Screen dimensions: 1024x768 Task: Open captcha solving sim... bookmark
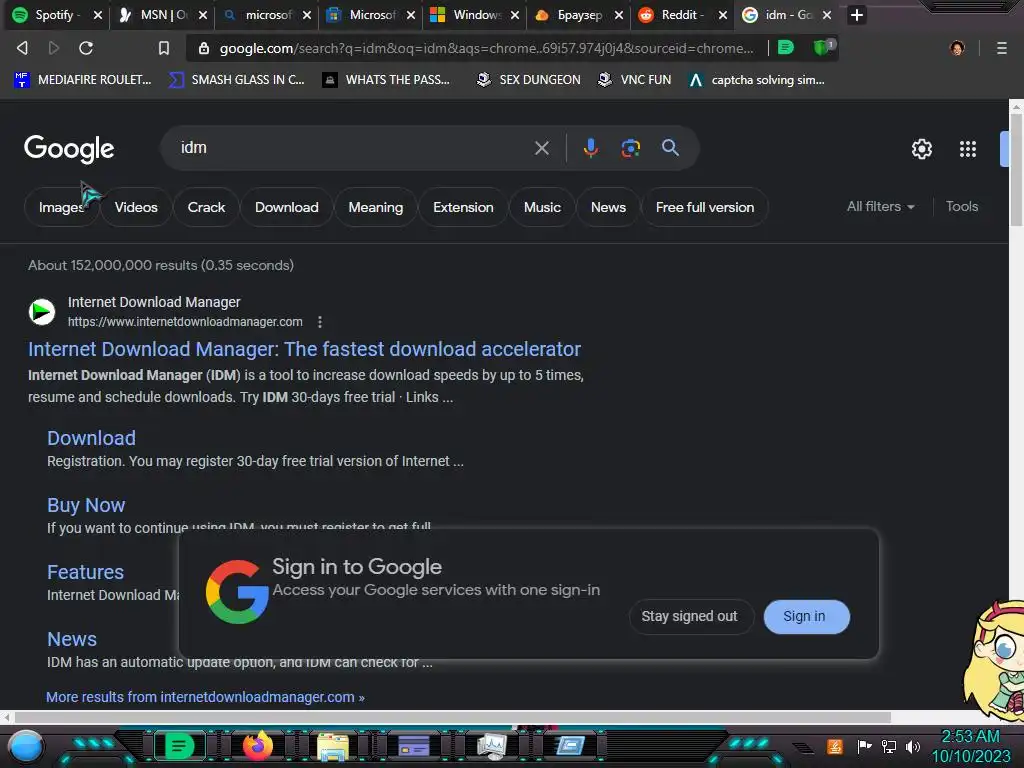757,80
